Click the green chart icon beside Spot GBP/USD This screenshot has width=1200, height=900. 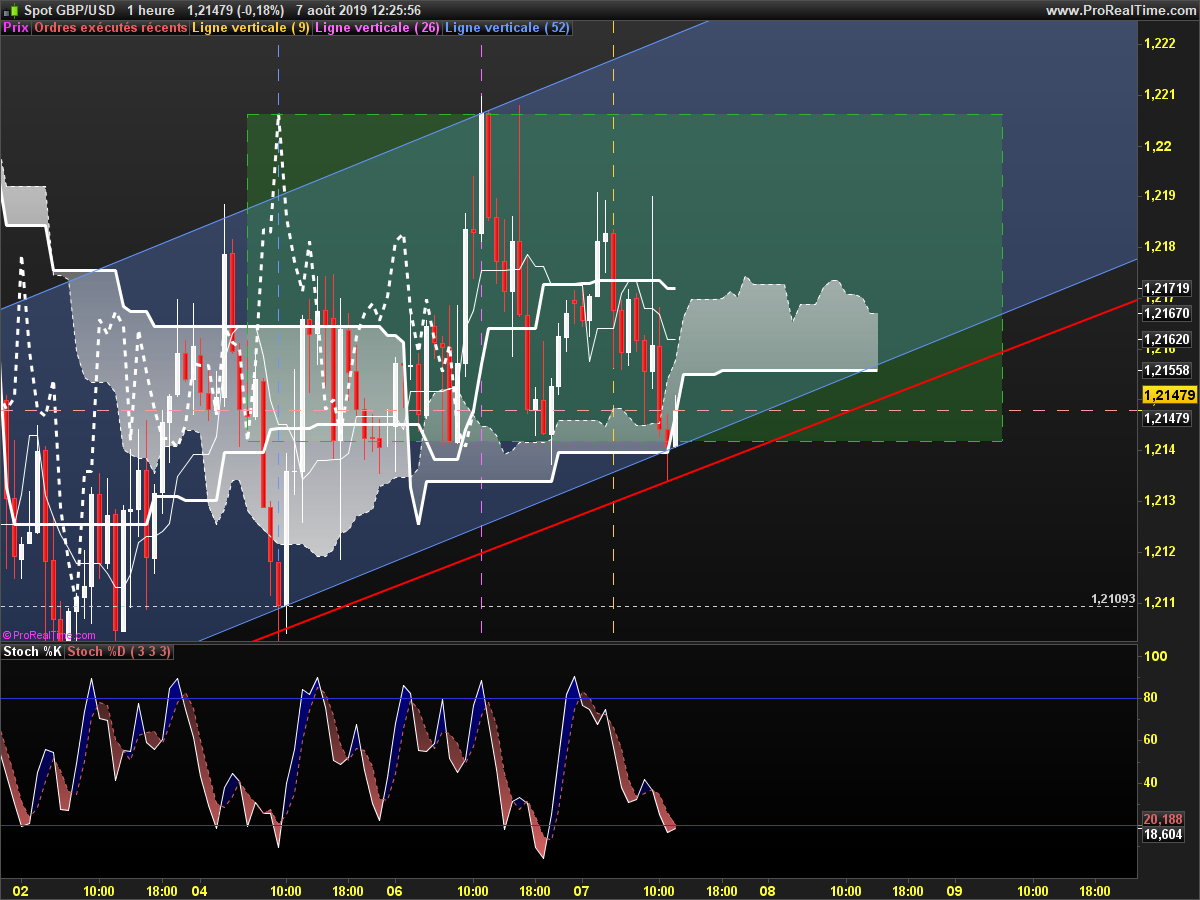point(12,10)
